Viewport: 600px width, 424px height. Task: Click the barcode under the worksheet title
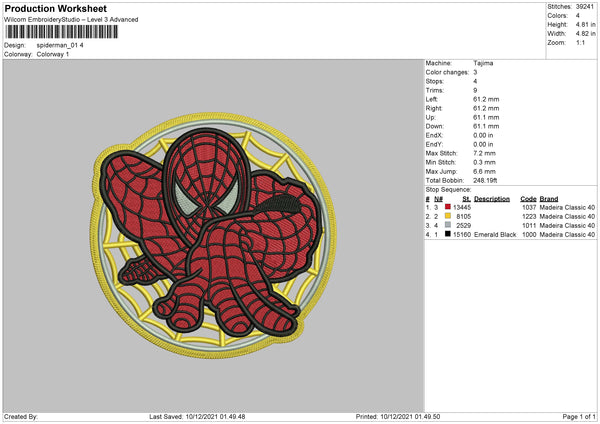pos(60,33)
